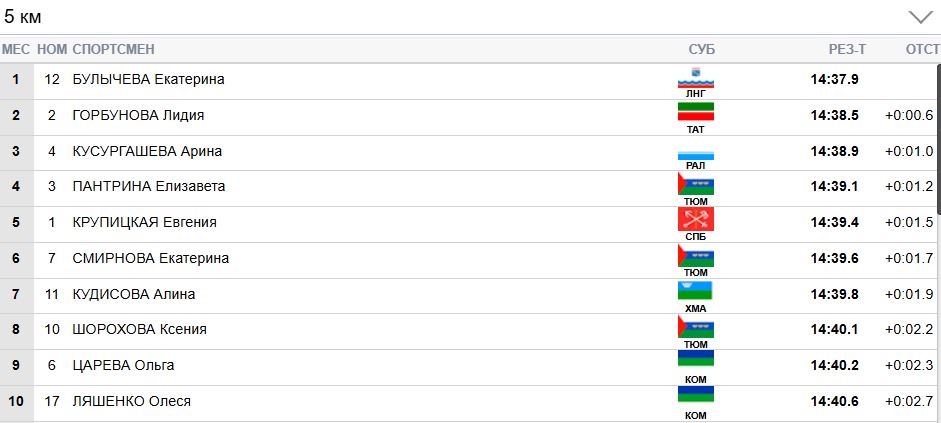Open athlete БУЛЫЧЕВА Екатерина
Viewport: 941px width, 423px height.
[148, 79]
